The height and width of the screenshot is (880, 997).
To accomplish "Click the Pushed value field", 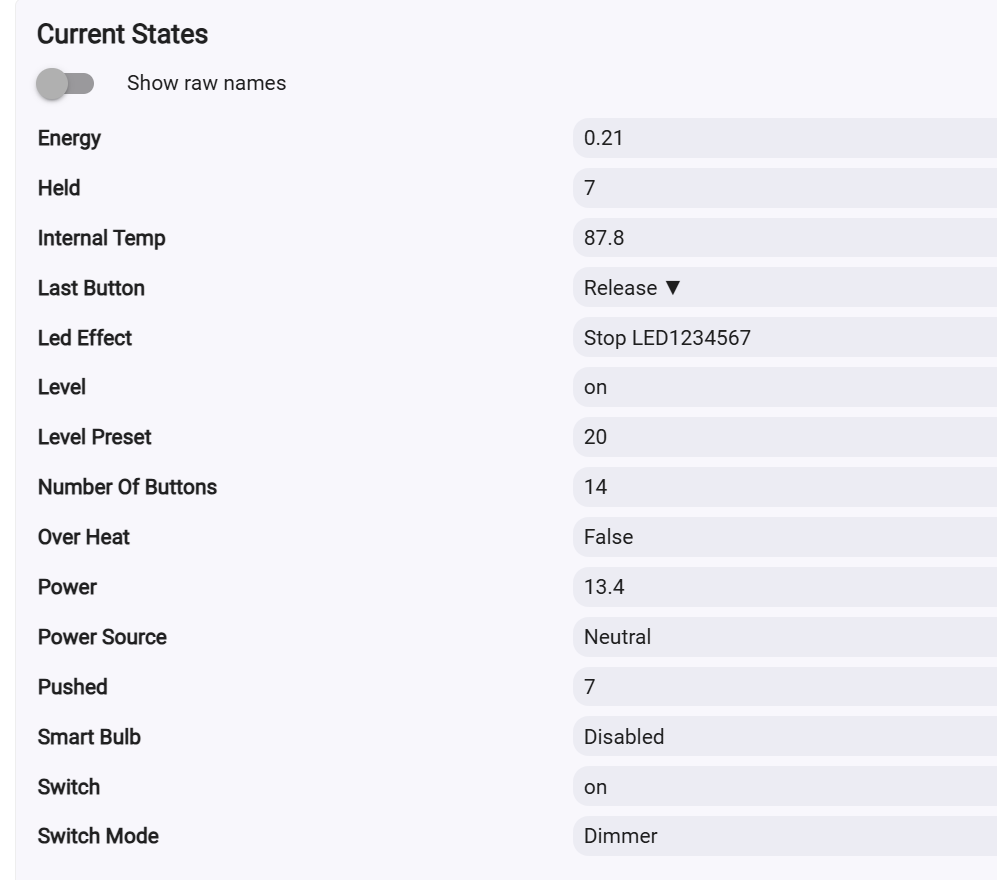I will coord(785,687).
